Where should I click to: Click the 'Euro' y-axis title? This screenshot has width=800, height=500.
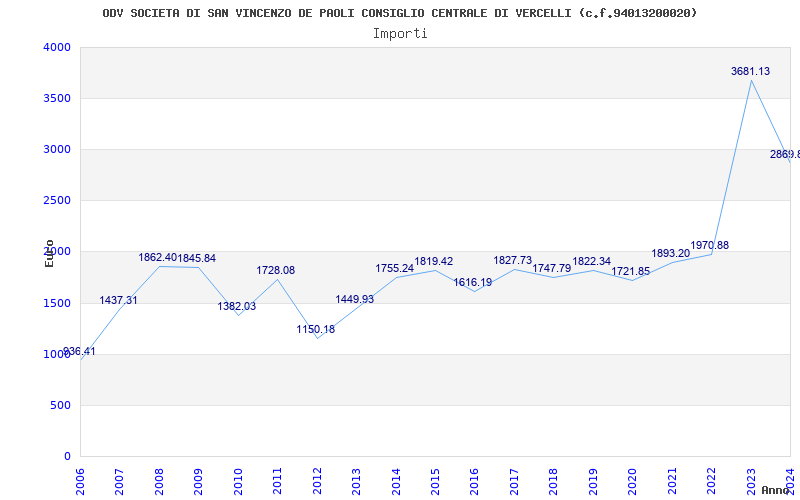pos(49,253)
